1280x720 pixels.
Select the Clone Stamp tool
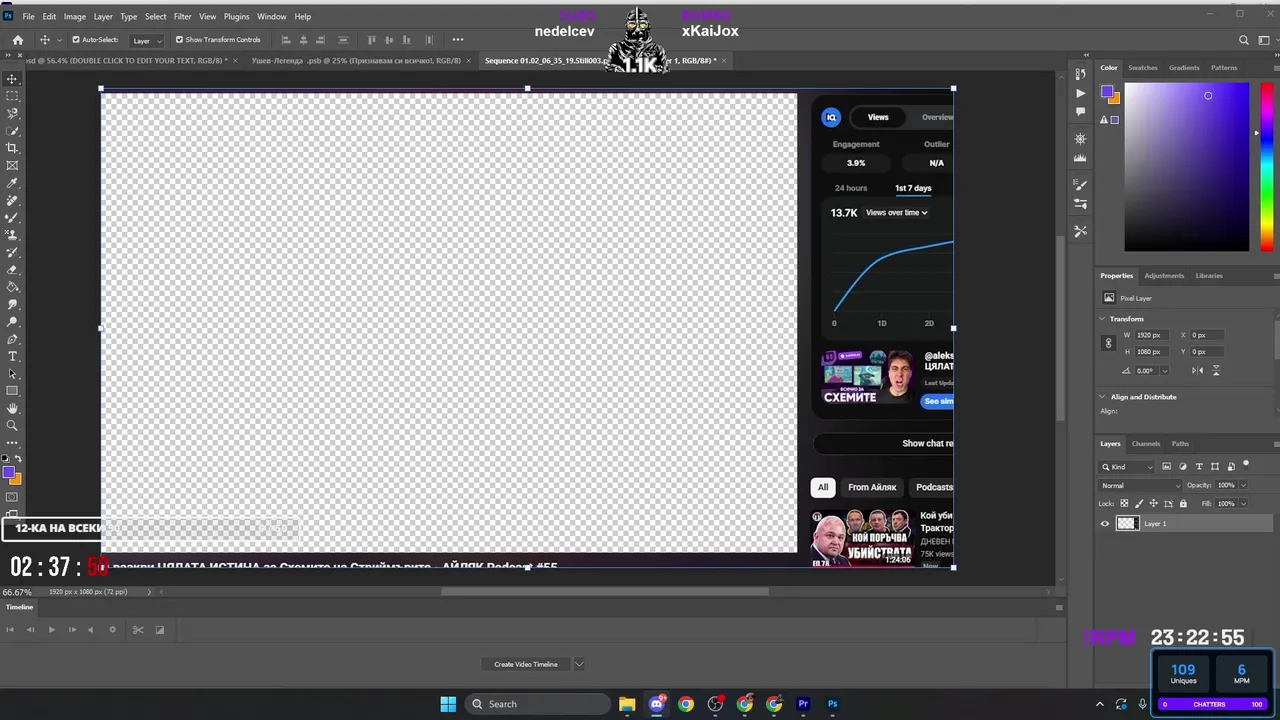click(12, 235)
